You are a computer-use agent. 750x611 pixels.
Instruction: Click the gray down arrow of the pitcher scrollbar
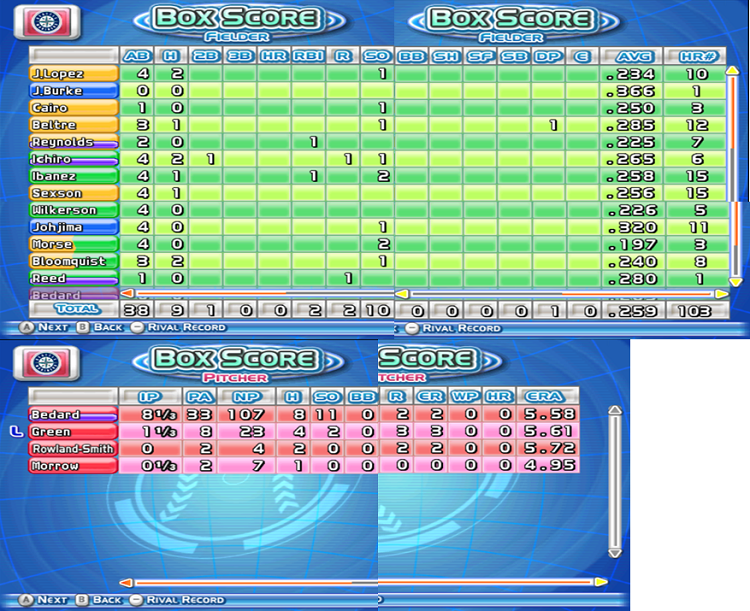(615, 553)
